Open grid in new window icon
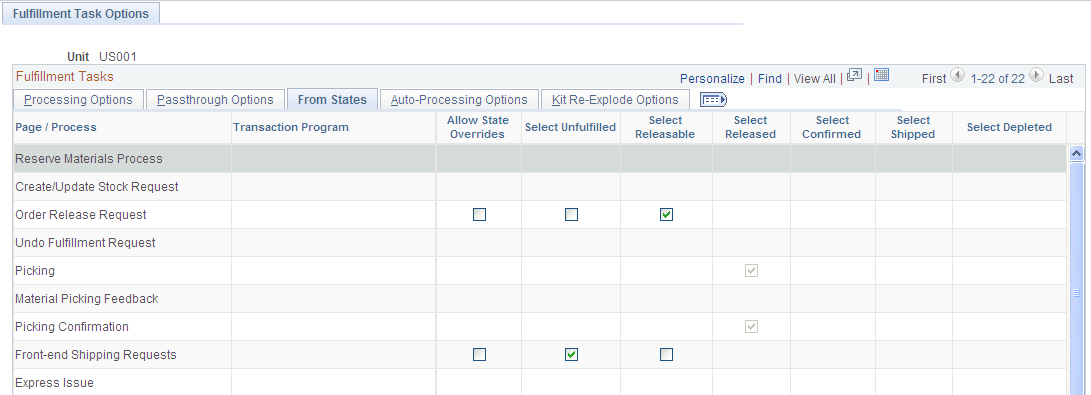 854,75
